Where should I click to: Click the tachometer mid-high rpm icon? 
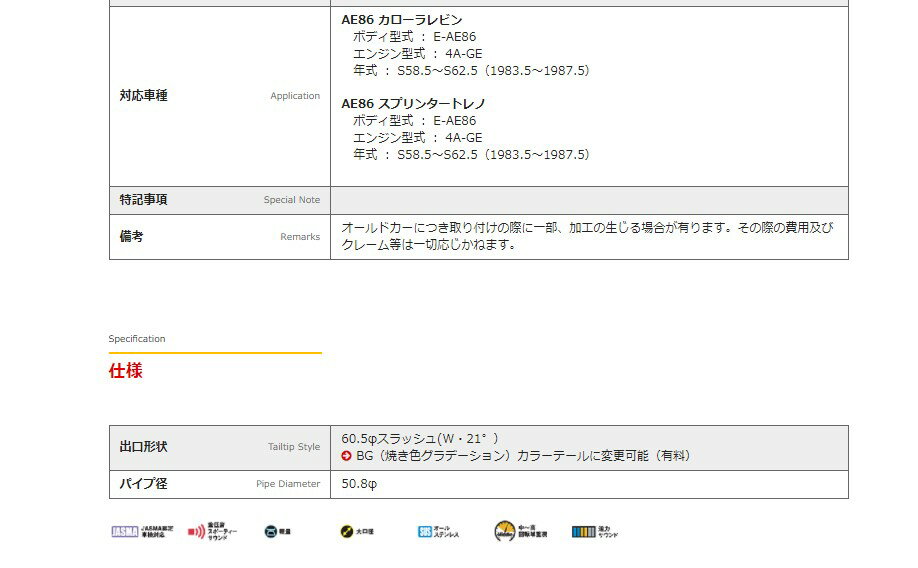(505, 531)
